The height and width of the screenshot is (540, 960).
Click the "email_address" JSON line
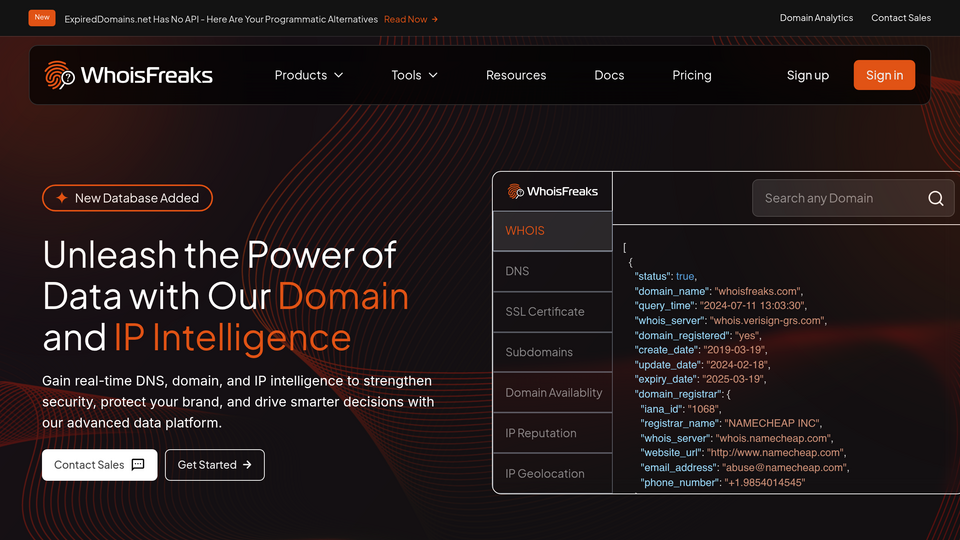coord(744,468)
